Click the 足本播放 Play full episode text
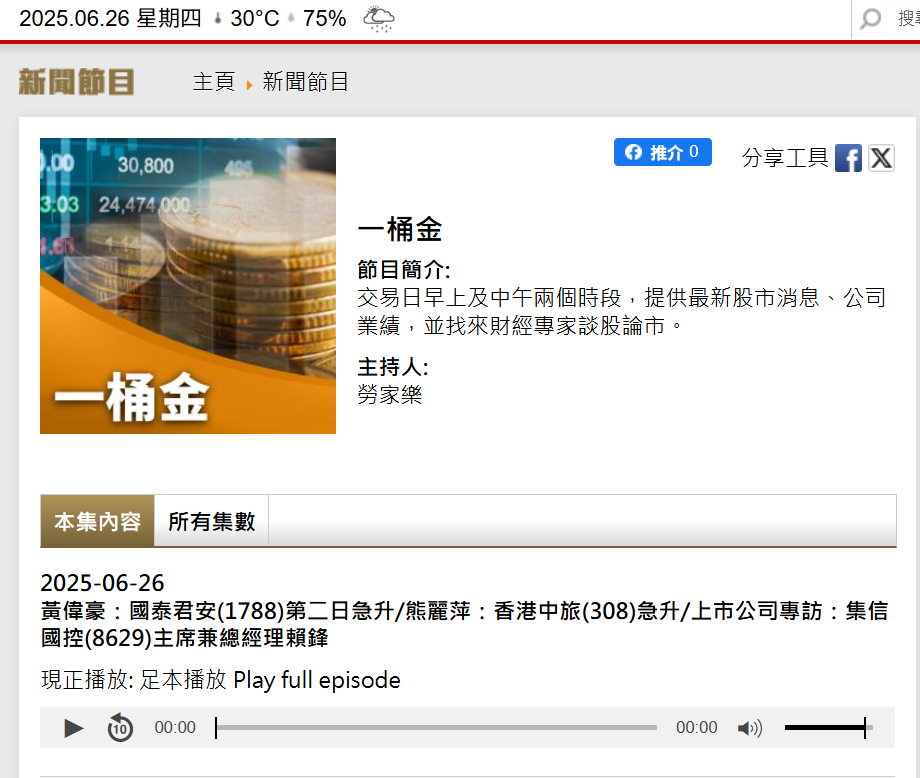 [270, 680]
